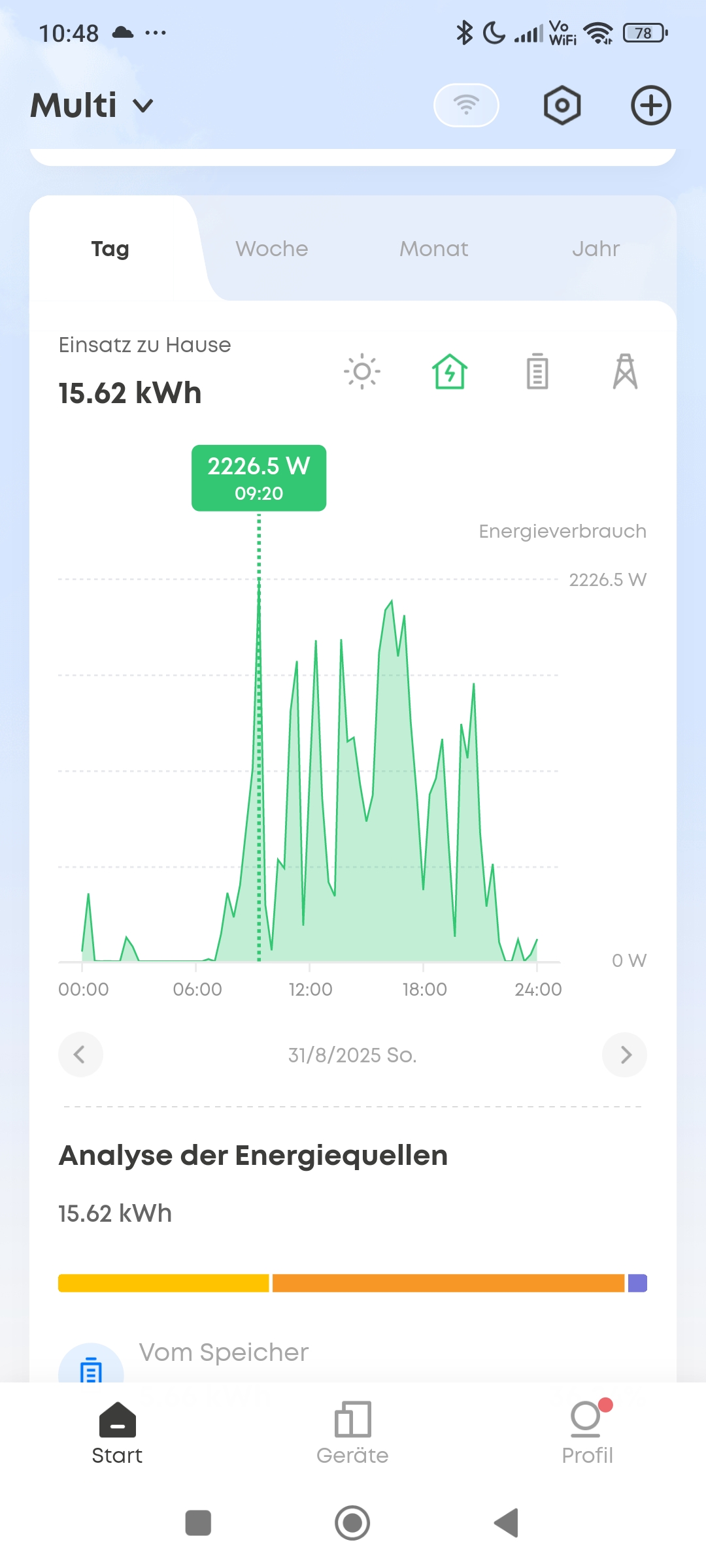Tap the Vom Speicher label
The width and height of the screenshot is (706, 1568).
pyautogui.click(x=224, y=1352)
